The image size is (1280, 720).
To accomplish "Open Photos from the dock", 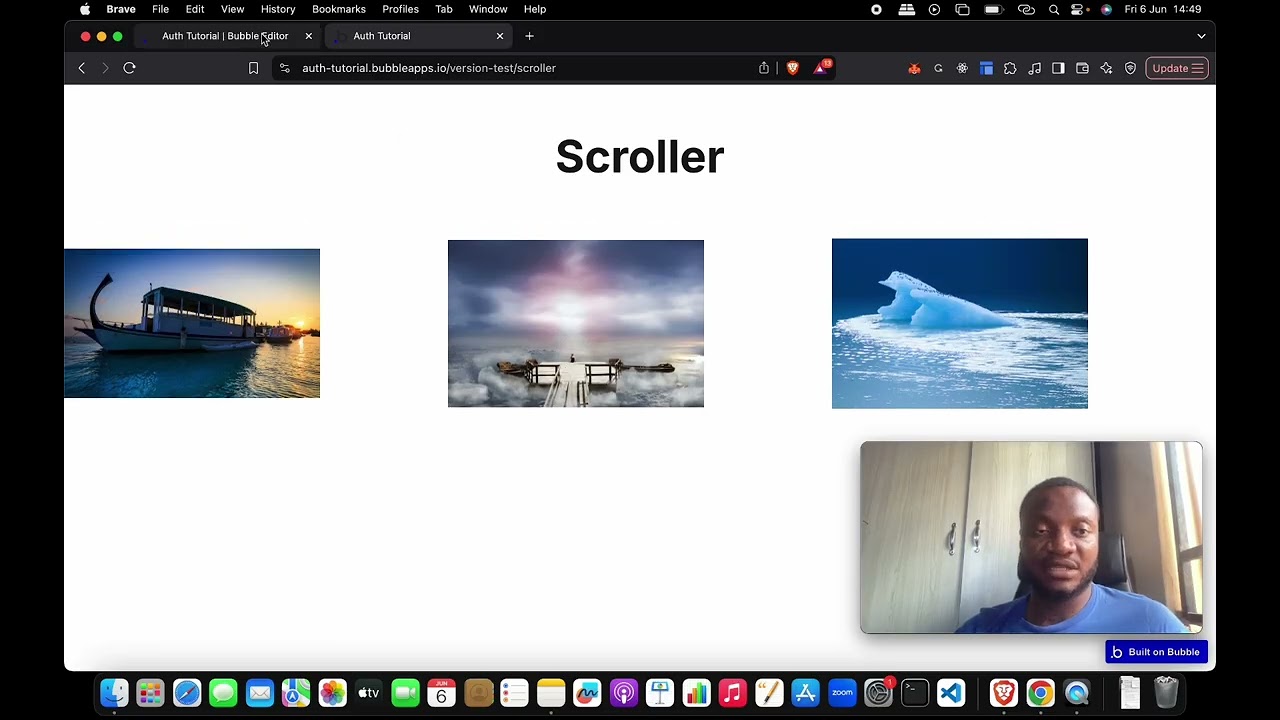I will [x=332, y=692].
